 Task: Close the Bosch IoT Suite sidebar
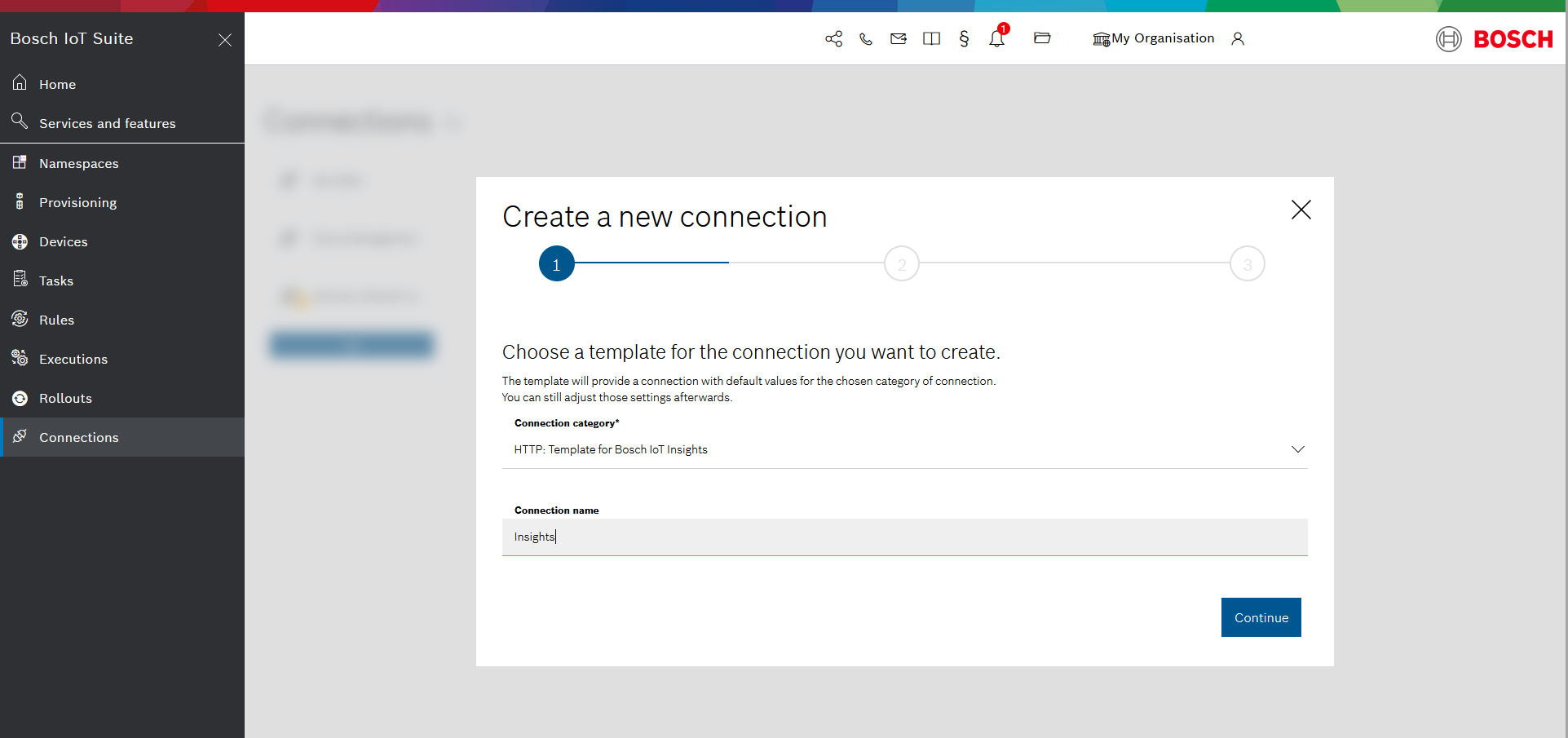[x=225, y=40]
